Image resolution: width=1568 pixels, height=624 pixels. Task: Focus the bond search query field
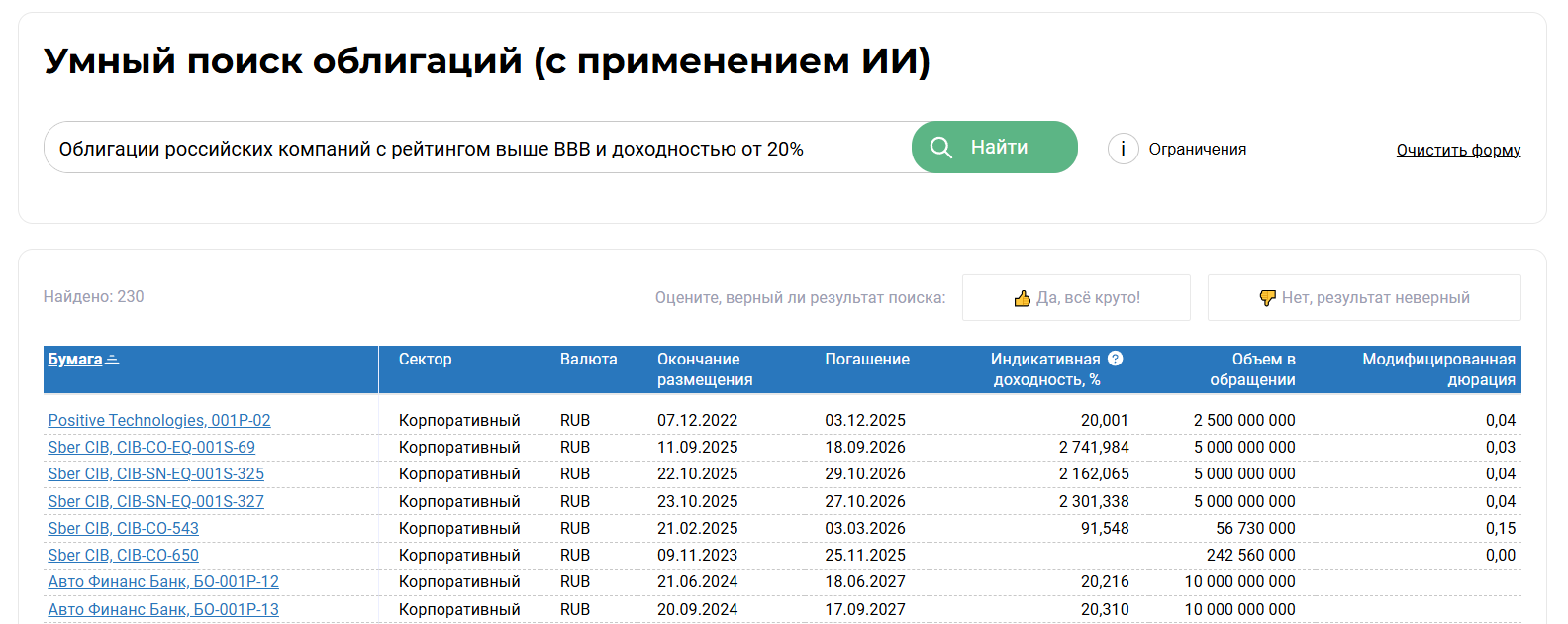(x=475, y=149)
